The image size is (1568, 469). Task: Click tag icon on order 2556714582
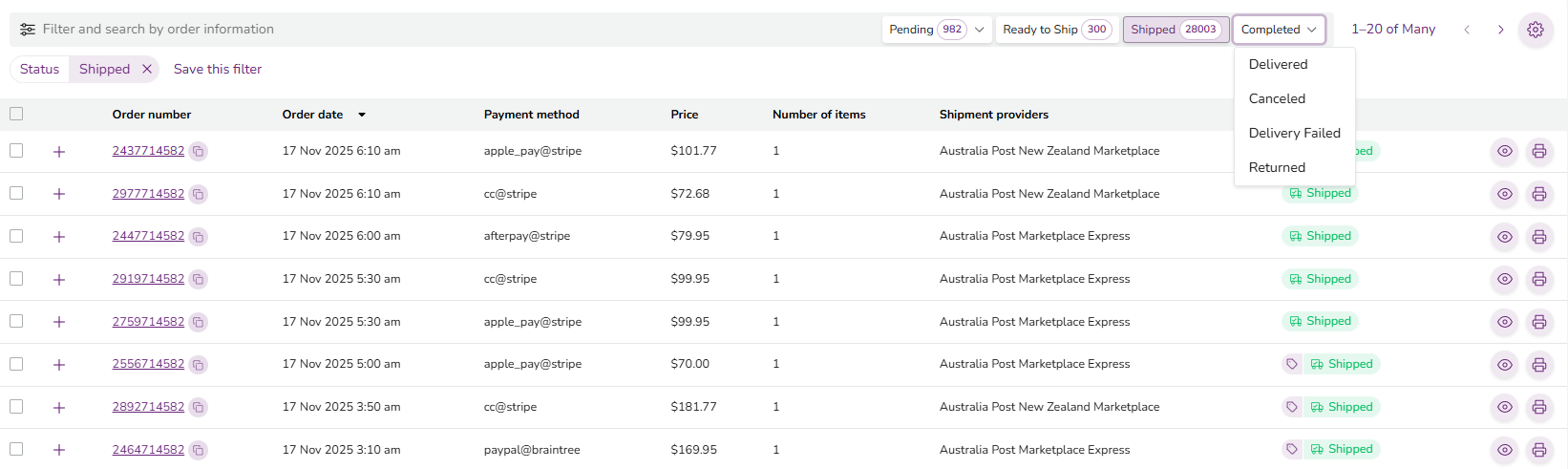pyautogui.click(x=1291, y=364)
